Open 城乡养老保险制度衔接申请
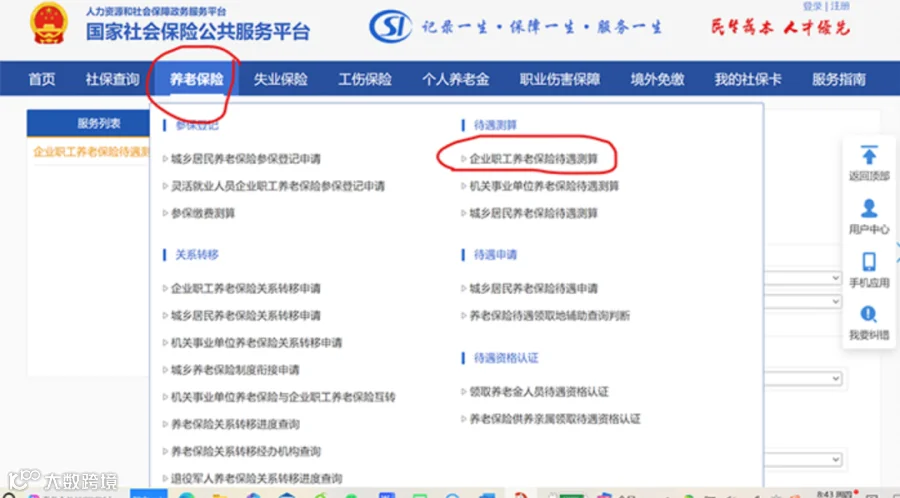The height and width of the screenshot is (498, 900). [235, 370]
